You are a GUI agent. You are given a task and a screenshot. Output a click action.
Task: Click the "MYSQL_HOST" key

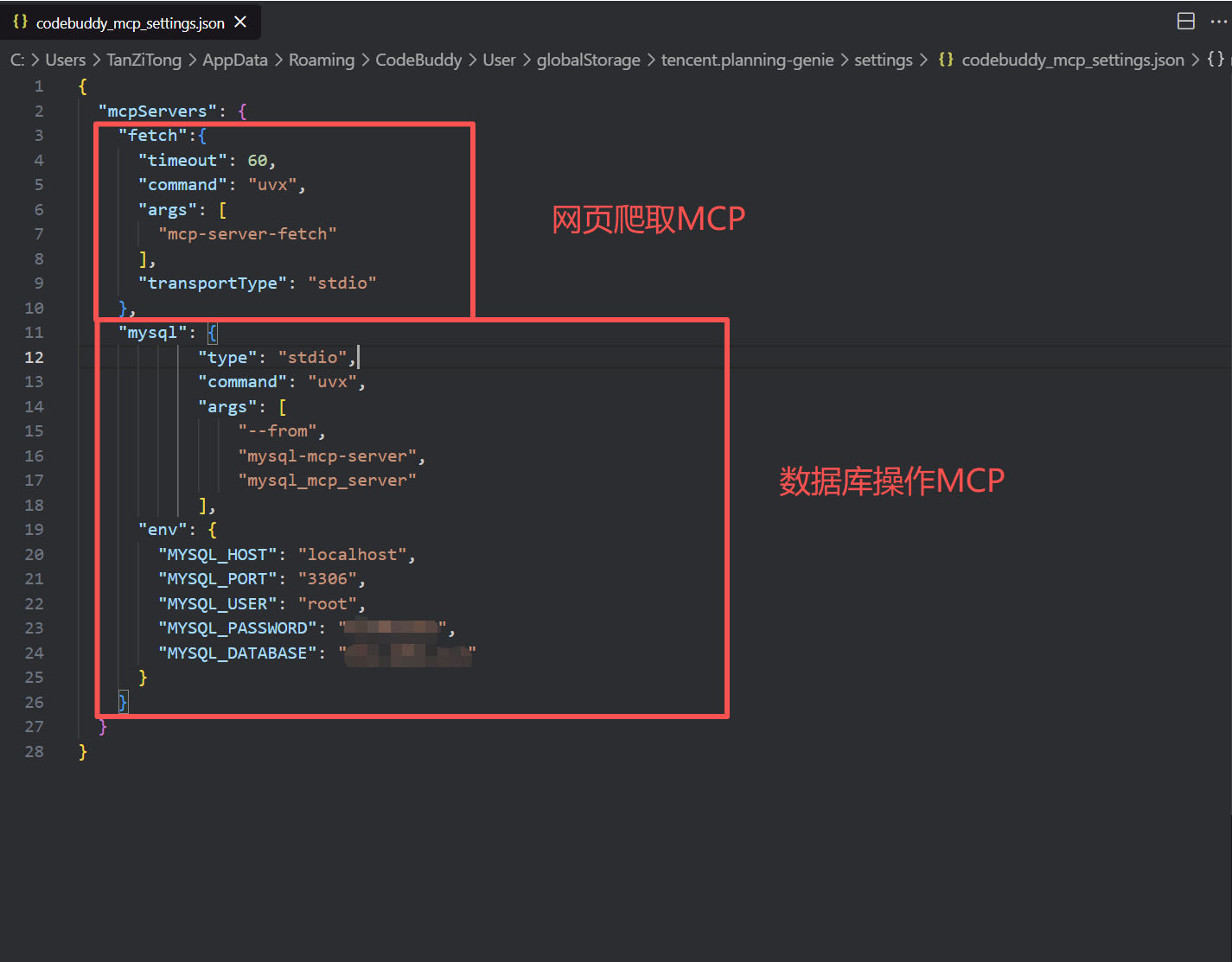[x=218, y=554]
